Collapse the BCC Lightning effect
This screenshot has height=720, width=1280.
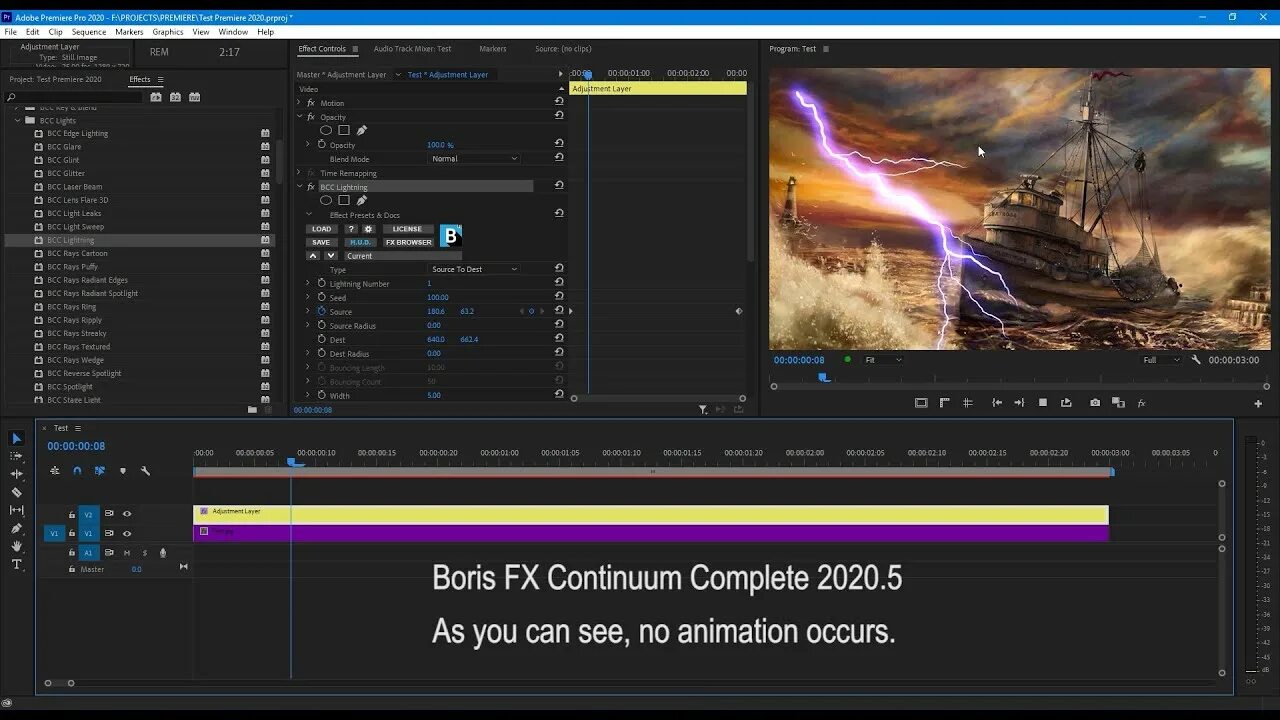pos(299,187)
